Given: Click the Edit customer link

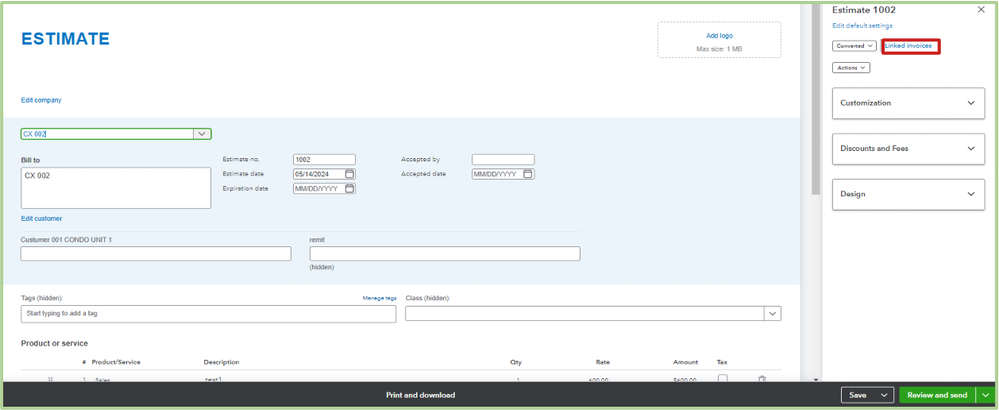Looking at the screenshot, I should pos(41,218).
